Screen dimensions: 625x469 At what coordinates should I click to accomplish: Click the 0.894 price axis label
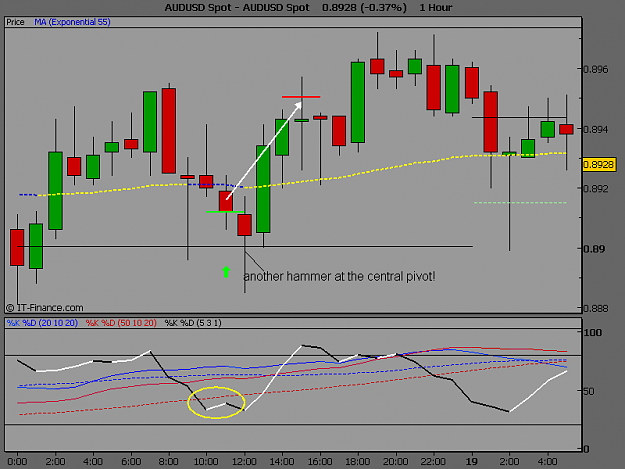click(596, 129)
